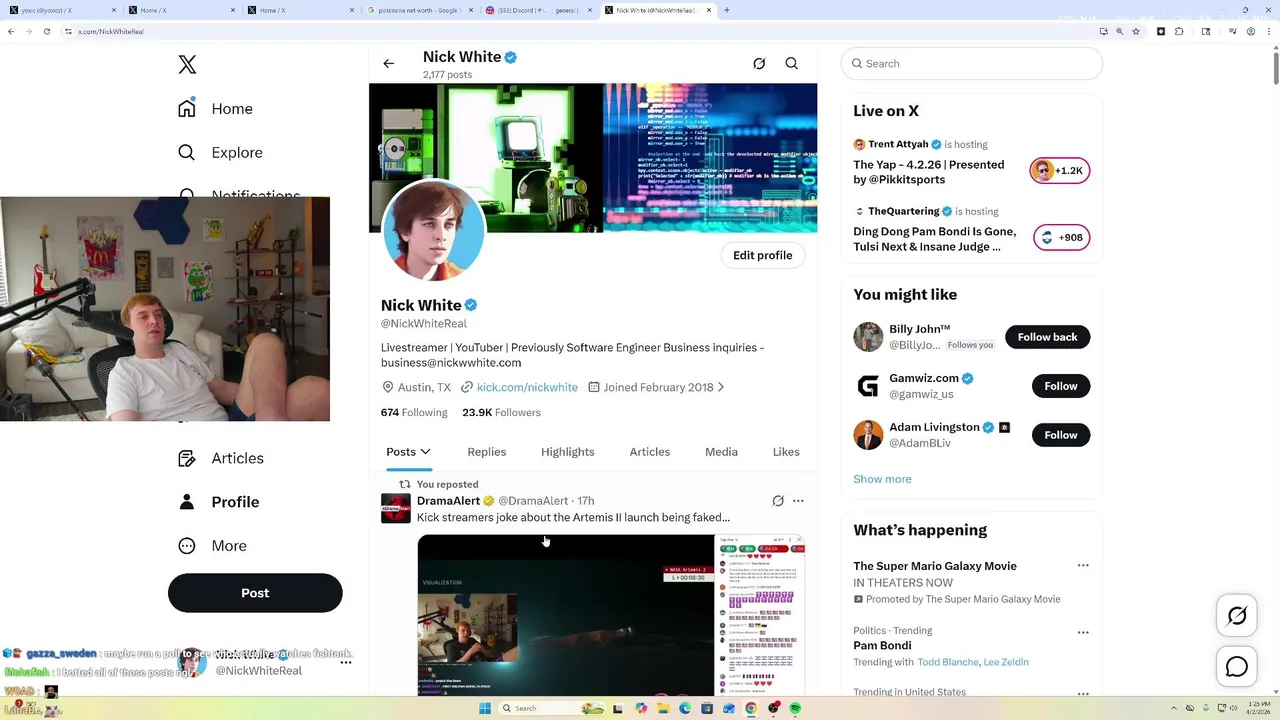Open the Explore search icon in sidebar
Viewport: 1280px width, 720px height.
pos(187,153)
